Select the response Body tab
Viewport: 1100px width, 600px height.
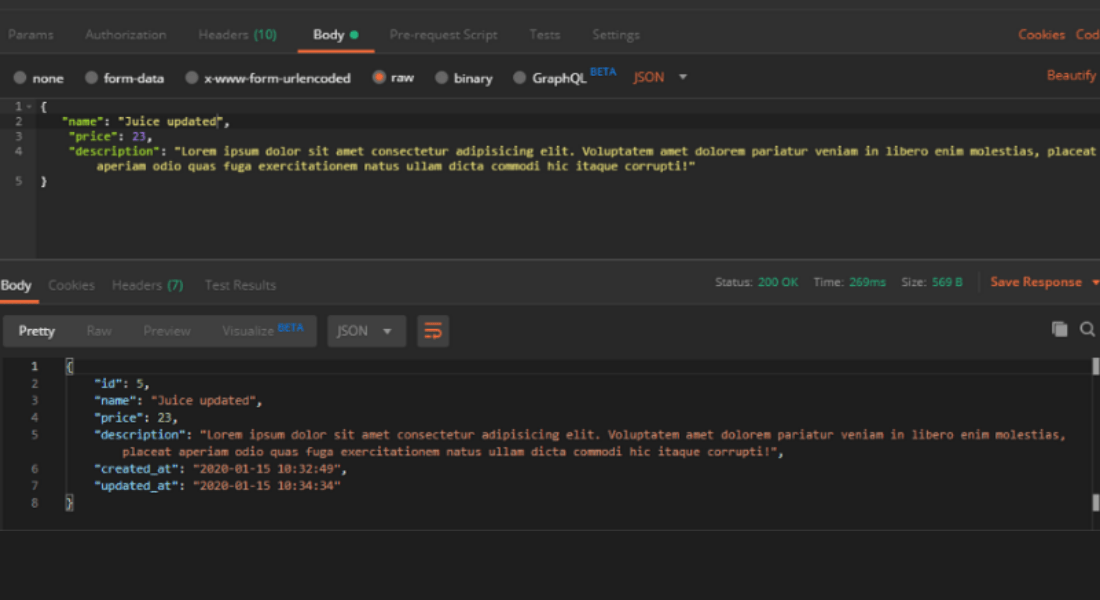point(16,285)
